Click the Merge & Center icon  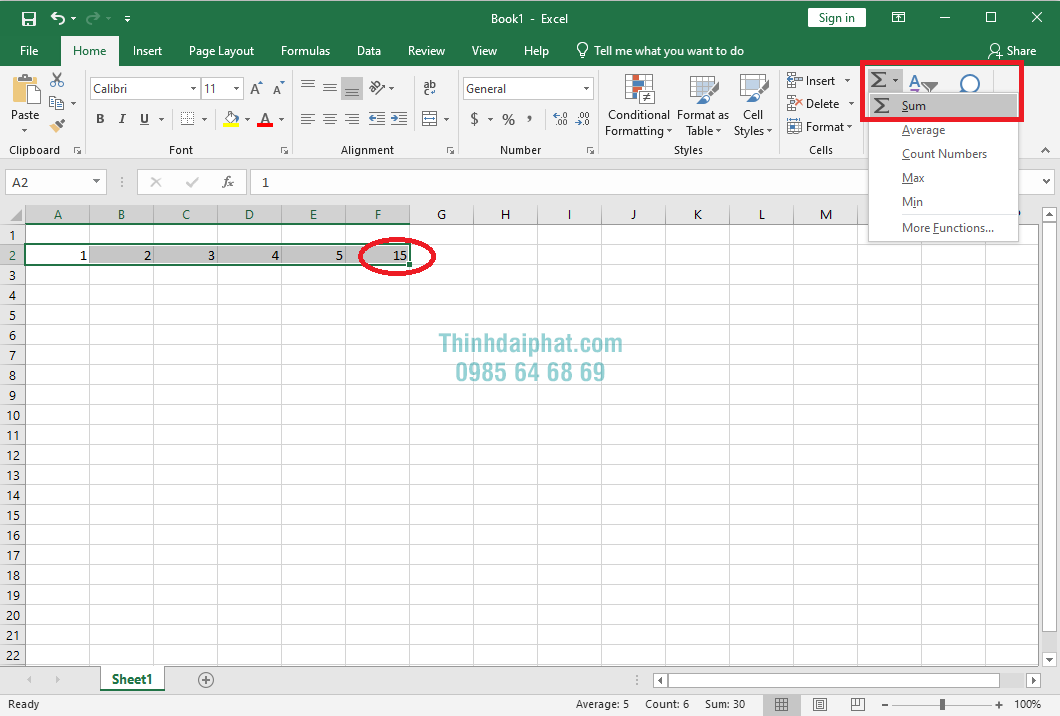[x=429, y=119]
